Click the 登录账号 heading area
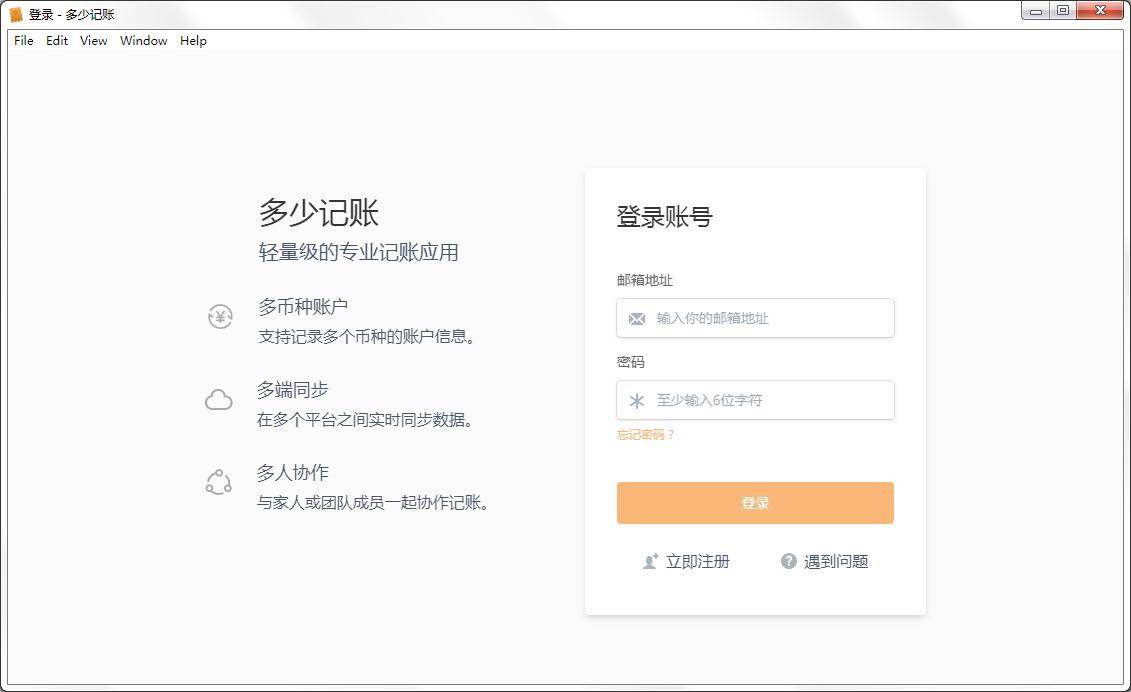1131x692 pixels. 663,217
